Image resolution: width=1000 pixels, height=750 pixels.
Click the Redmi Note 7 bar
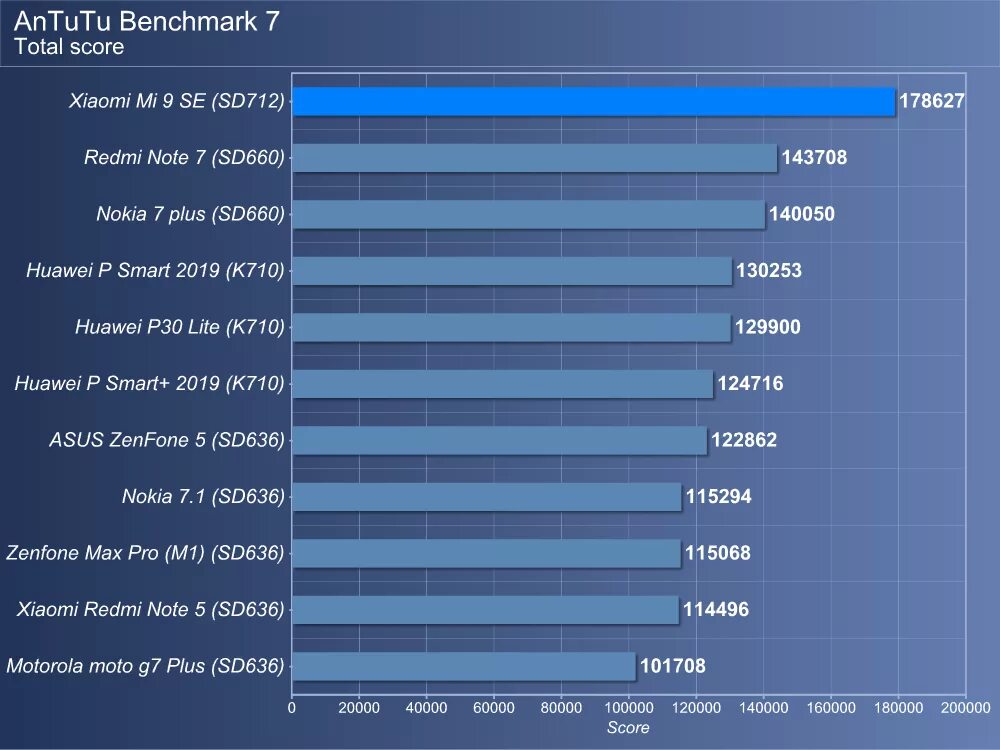coord(534,158)
